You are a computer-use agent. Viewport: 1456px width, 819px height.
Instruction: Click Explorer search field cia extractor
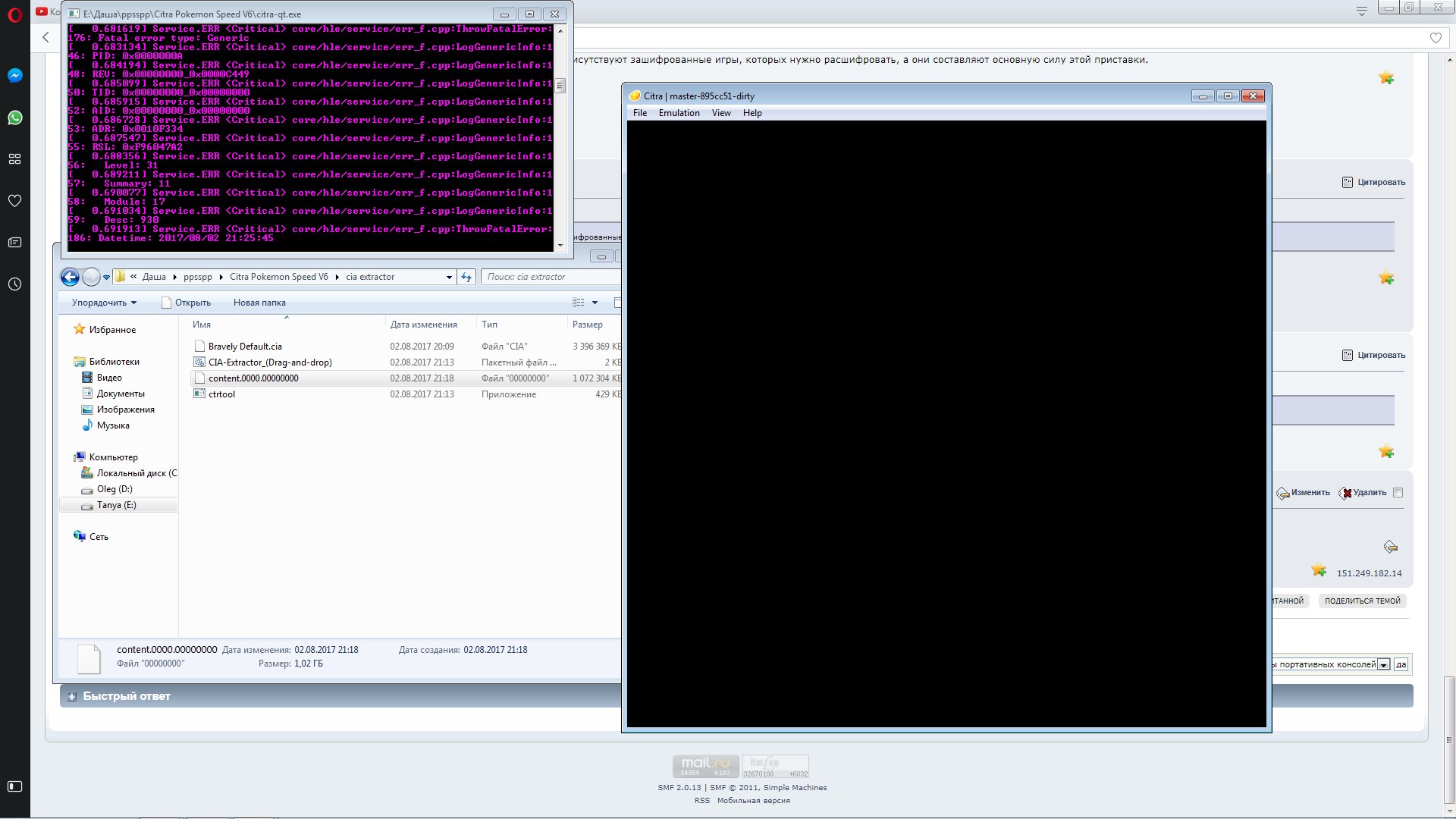pyautogui.click(x=551, y=277)
